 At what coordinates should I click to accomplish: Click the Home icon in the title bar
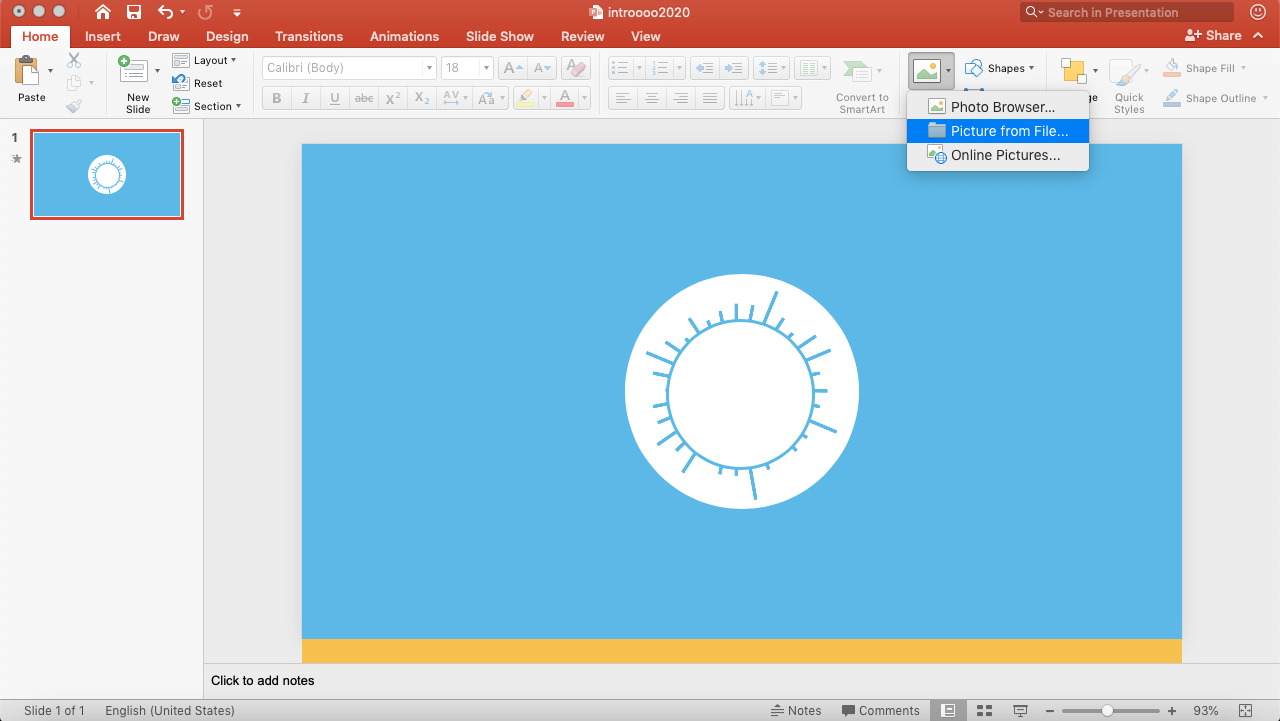(103, 13)
